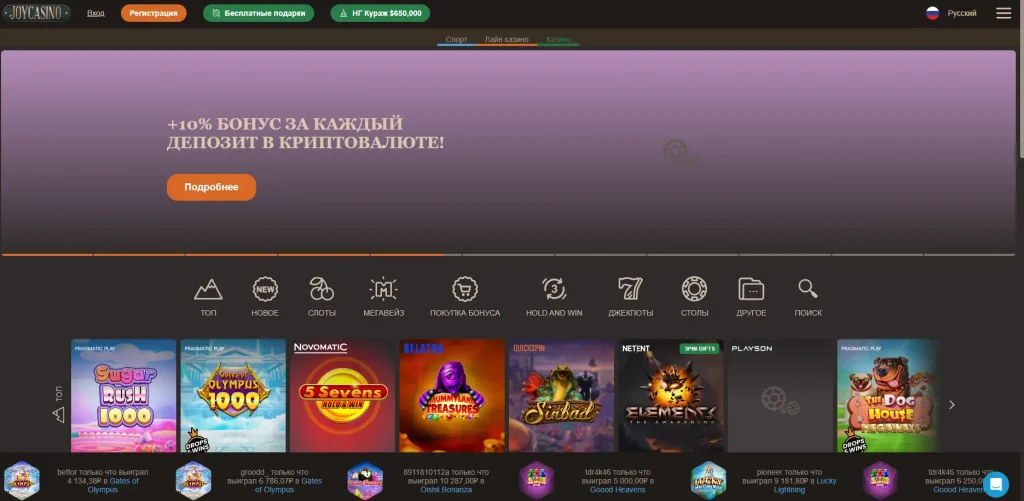Select the HOLD AND WIN icon
Viewport: 1024px width, 501px height.
click(554, 289)
